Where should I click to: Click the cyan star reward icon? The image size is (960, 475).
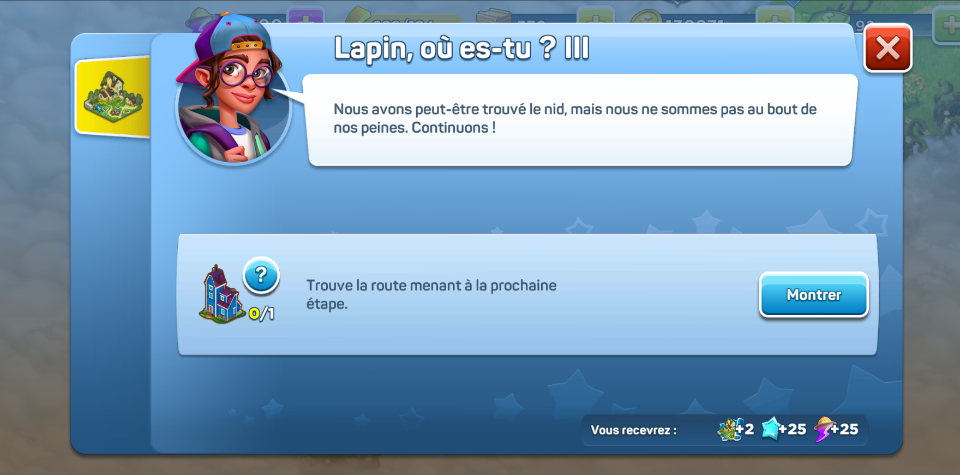point(771,429)
